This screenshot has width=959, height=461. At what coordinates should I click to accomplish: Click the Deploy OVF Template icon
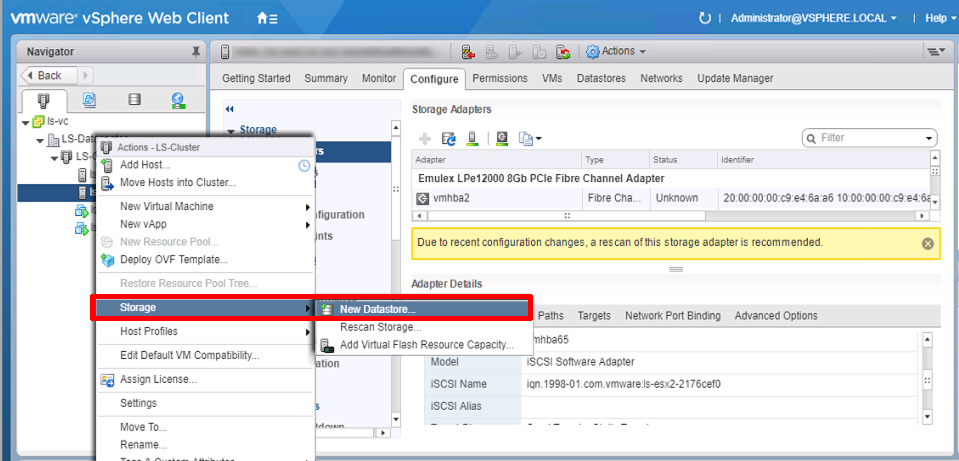click(x=108, y=260)
